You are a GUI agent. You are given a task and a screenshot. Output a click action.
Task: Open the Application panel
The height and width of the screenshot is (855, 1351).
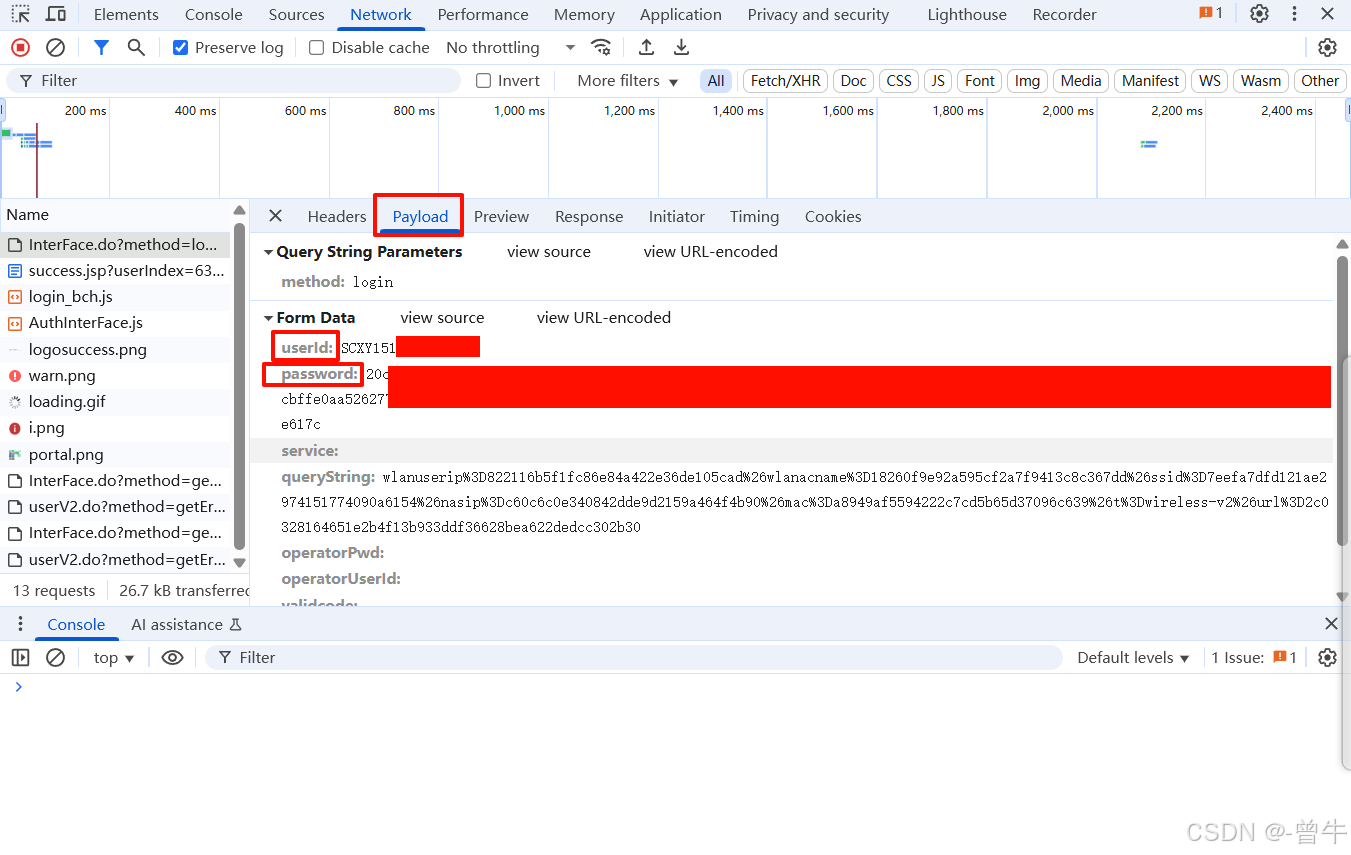point(680,14)
